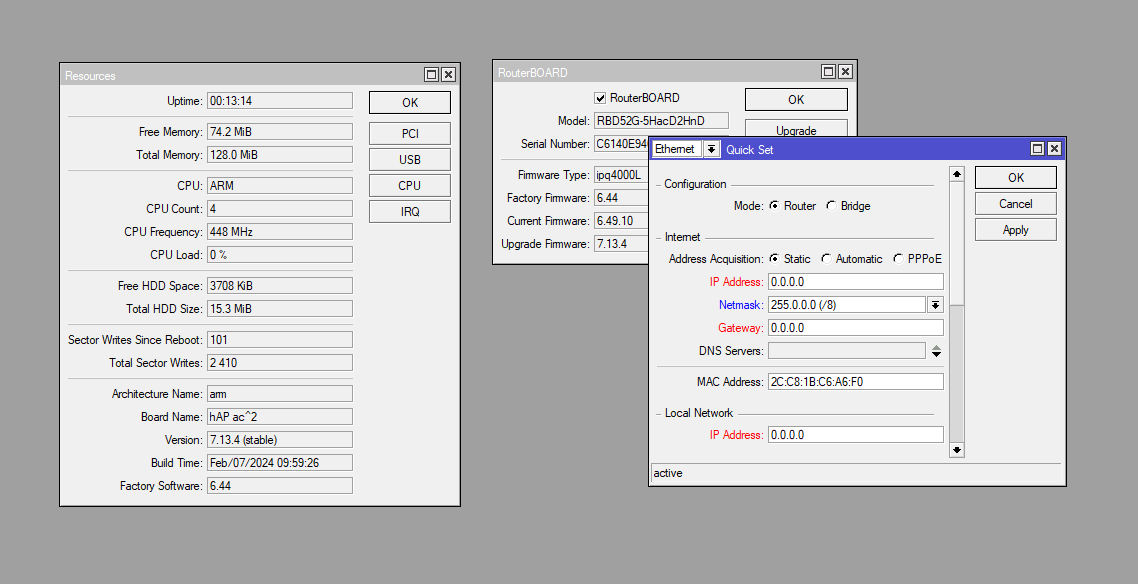Close the Resources window

449,75
